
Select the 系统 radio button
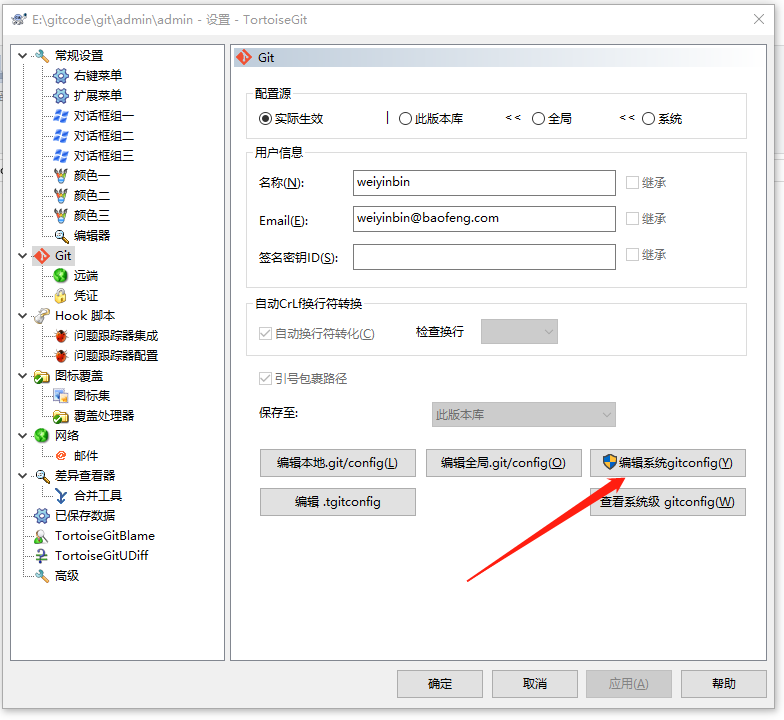pyautogui.click(x=648, y=118)
